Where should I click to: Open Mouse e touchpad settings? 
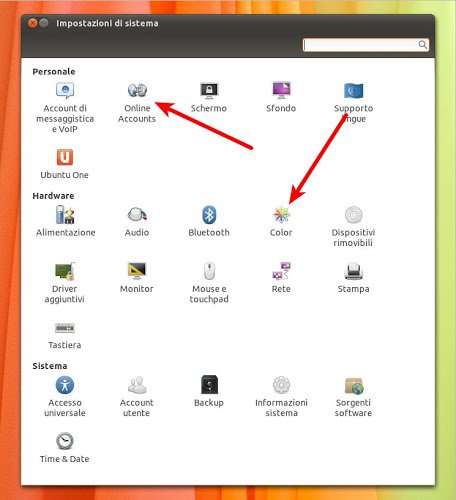click(x=209, y=283)
